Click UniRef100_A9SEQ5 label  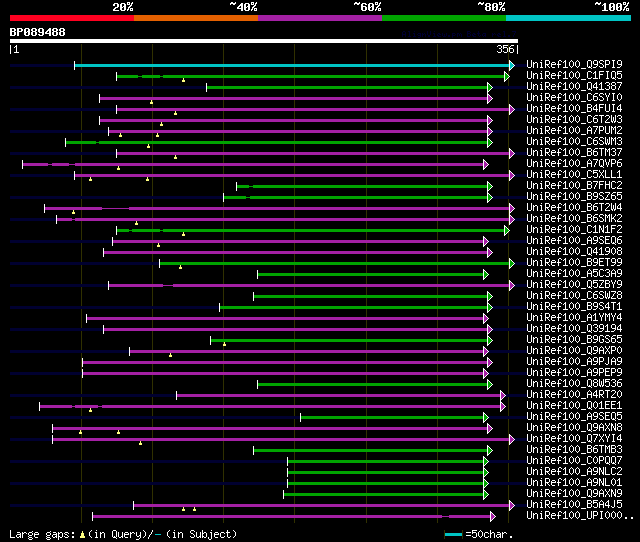[574, 417]
